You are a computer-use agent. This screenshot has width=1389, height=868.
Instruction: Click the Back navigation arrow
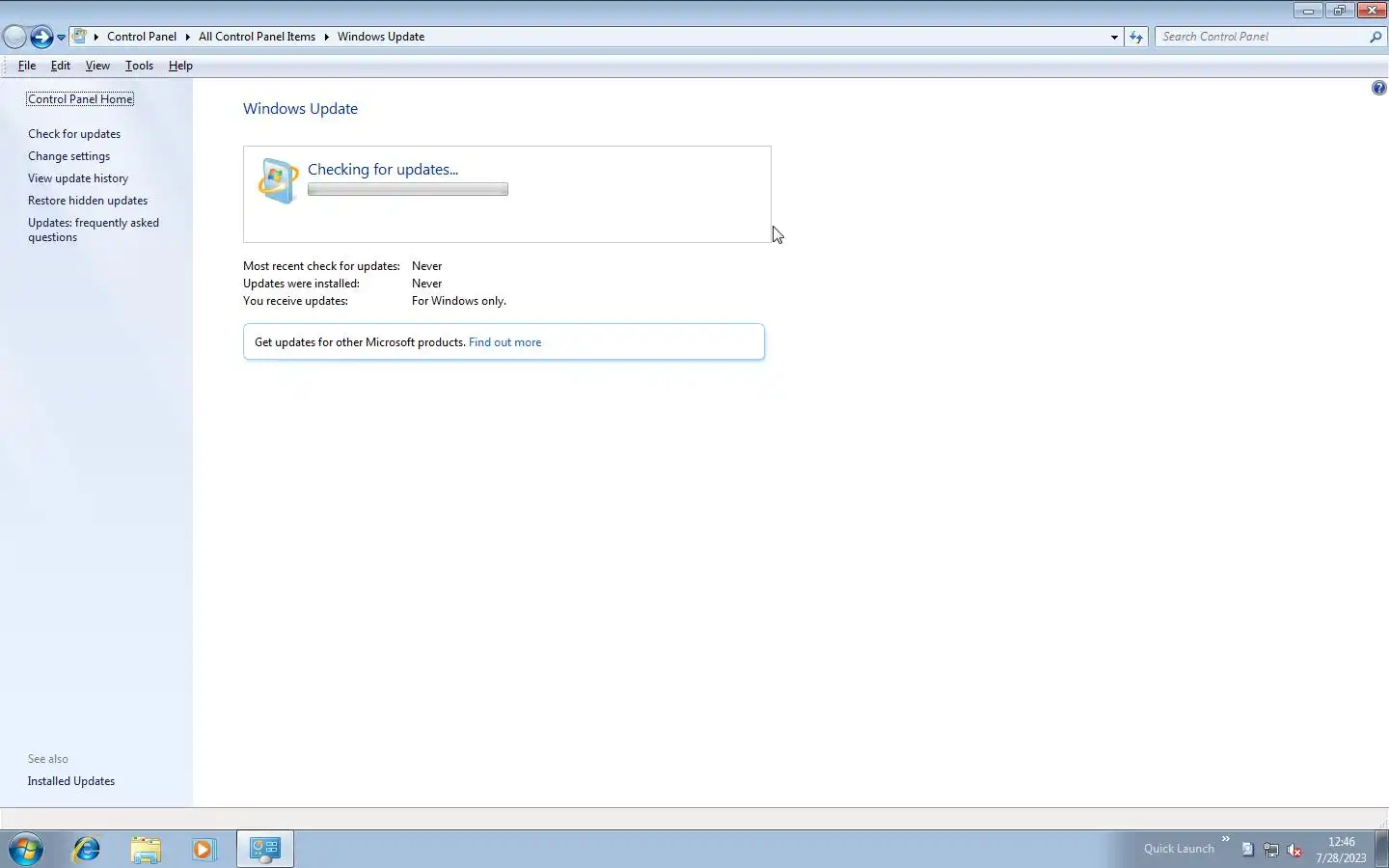click(x=14, y=37)
